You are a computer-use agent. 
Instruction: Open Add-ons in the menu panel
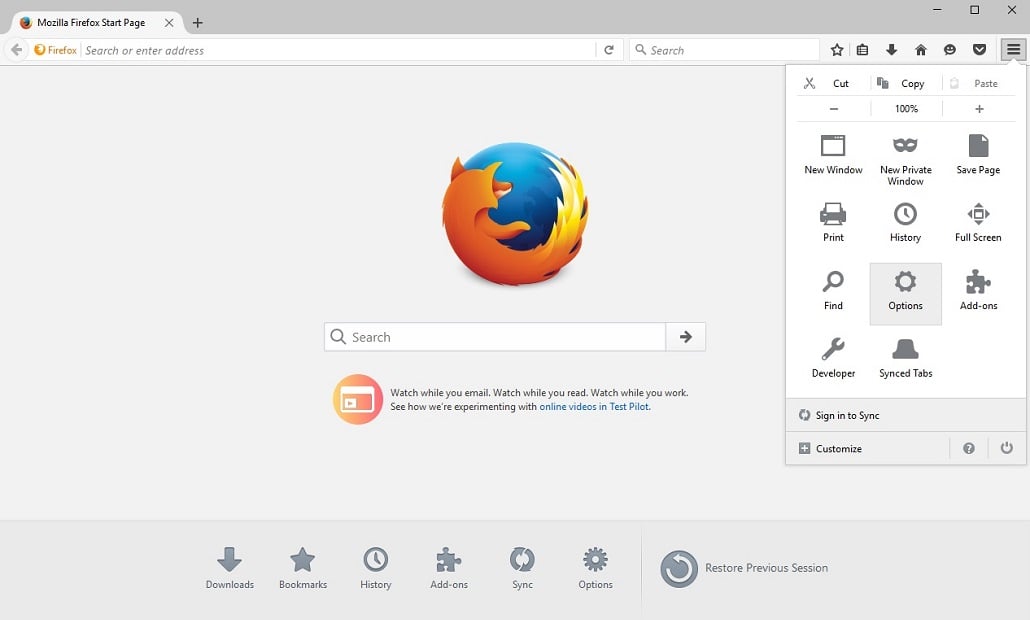[978, 291]
